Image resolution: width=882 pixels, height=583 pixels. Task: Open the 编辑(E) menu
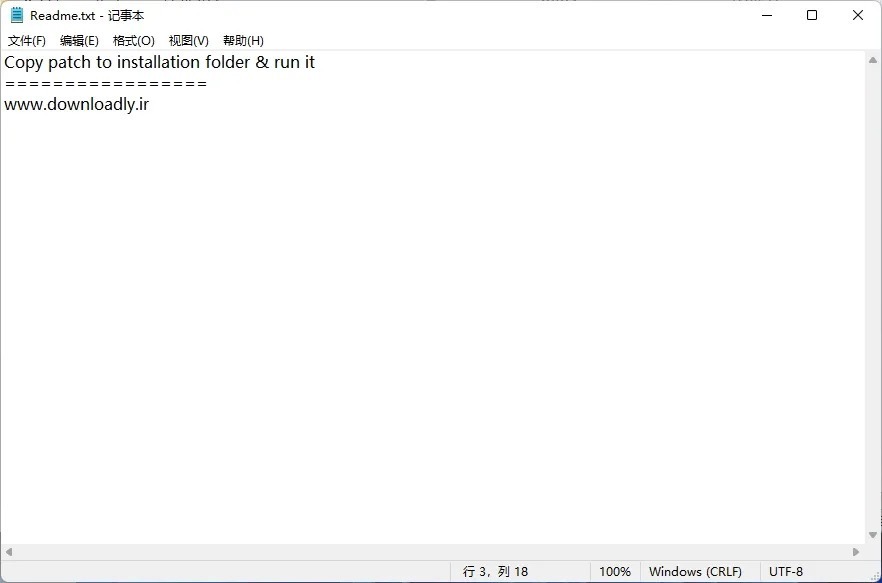(x=79, y=41)
